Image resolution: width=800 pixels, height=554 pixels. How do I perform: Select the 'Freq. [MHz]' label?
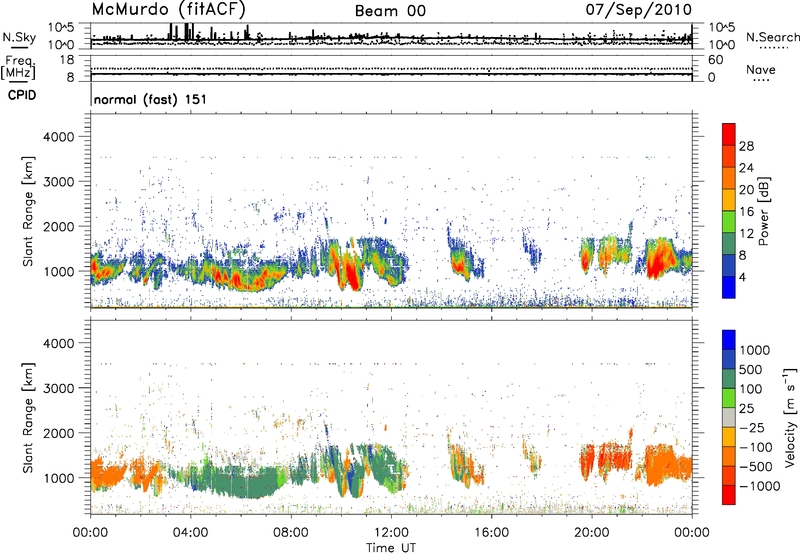point(18,67)
